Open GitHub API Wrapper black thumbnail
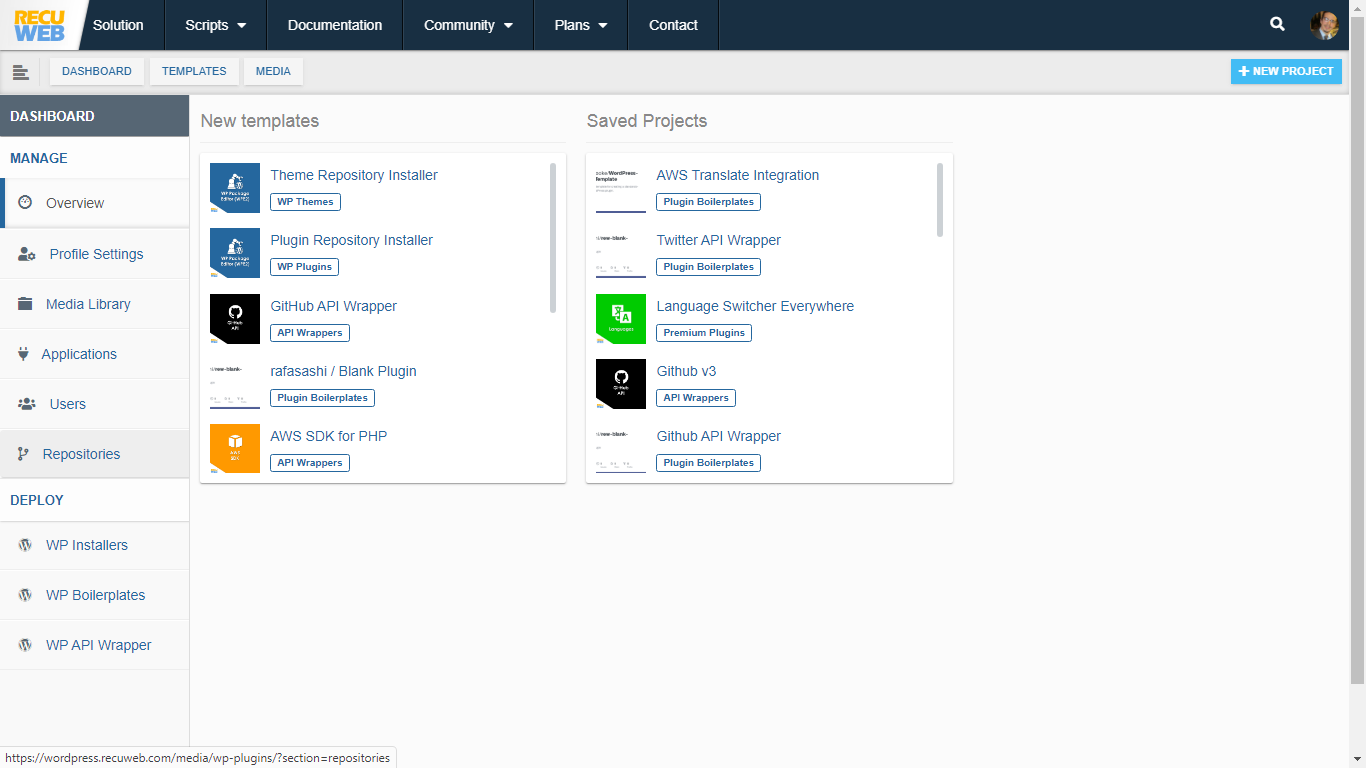Image resolution: width=1366 pixels, height=768 pixels. point(235,319)
